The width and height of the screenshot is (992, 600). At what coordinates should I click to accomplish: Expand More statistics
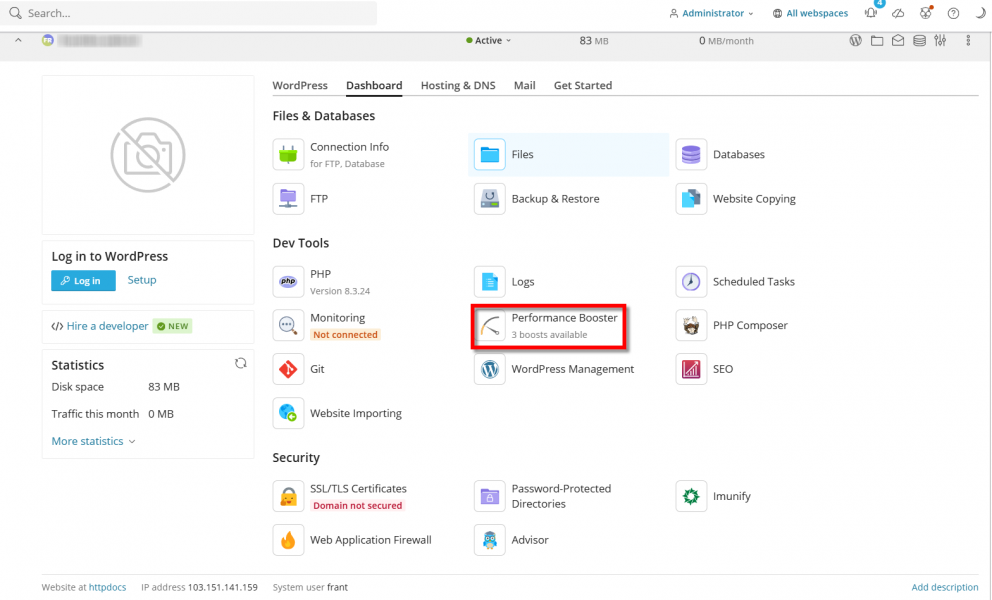coord(94,441)
